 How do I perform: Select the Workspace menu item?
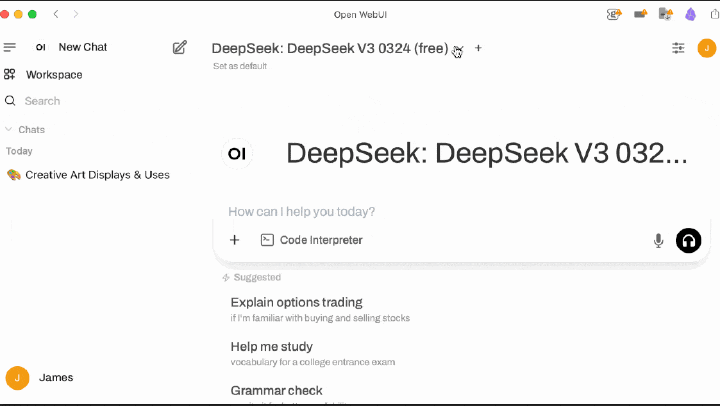coord(54,75)
